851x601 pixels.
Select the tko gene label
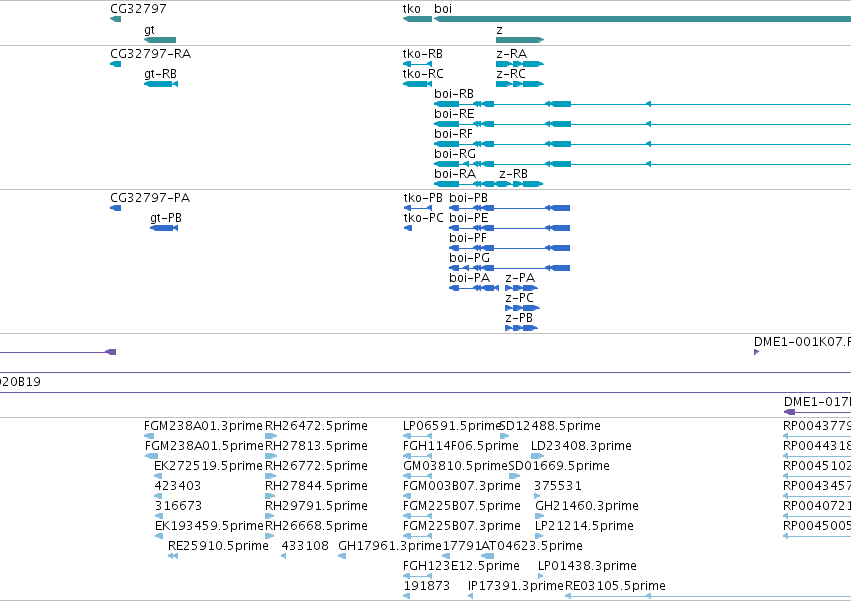pyautogui.click(x=411, y=9)
